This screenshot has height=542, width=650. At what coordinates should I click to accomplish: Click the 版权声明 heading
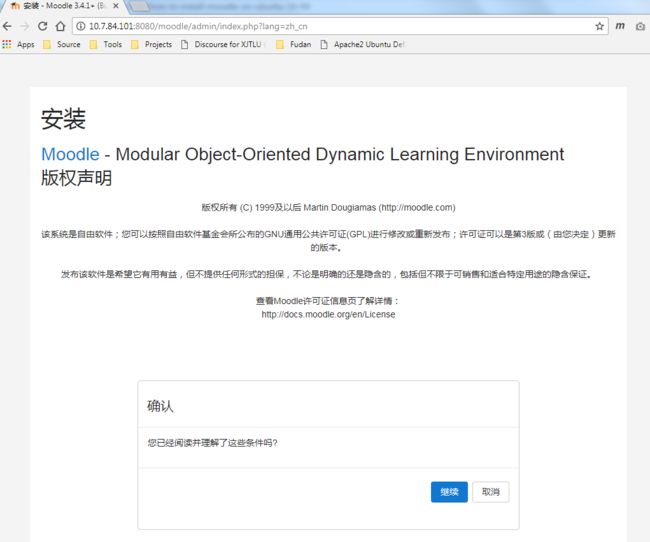[77, 178]
